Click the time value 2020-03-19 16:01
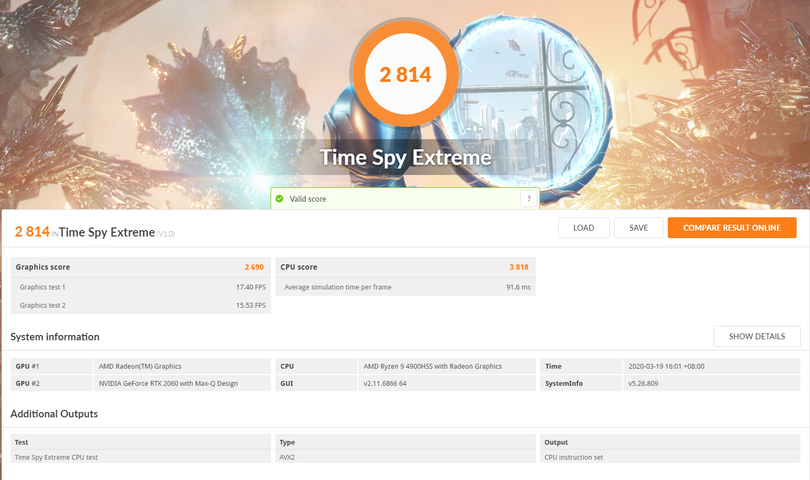Viewport: 810px width, 480px height. pyautogui.click(x=666, y=366)
